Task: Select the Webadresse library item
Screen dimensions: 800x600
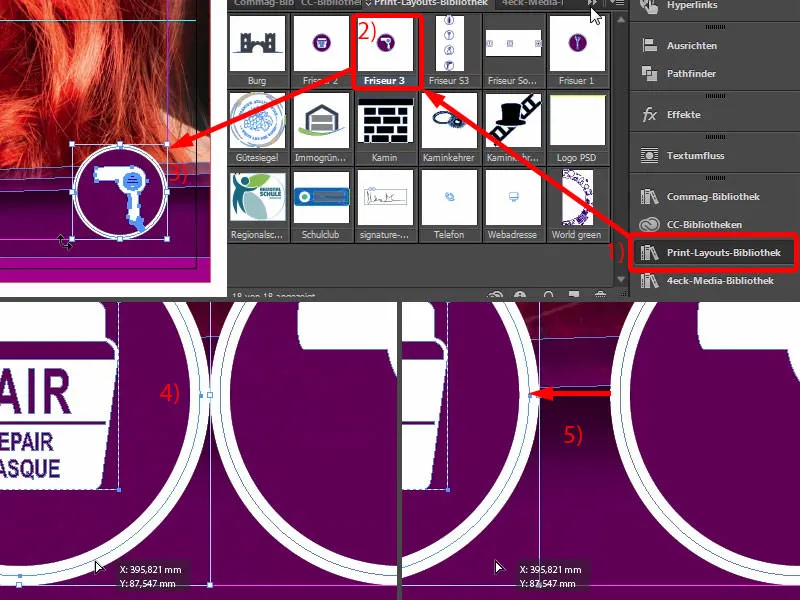Action: 513,205
